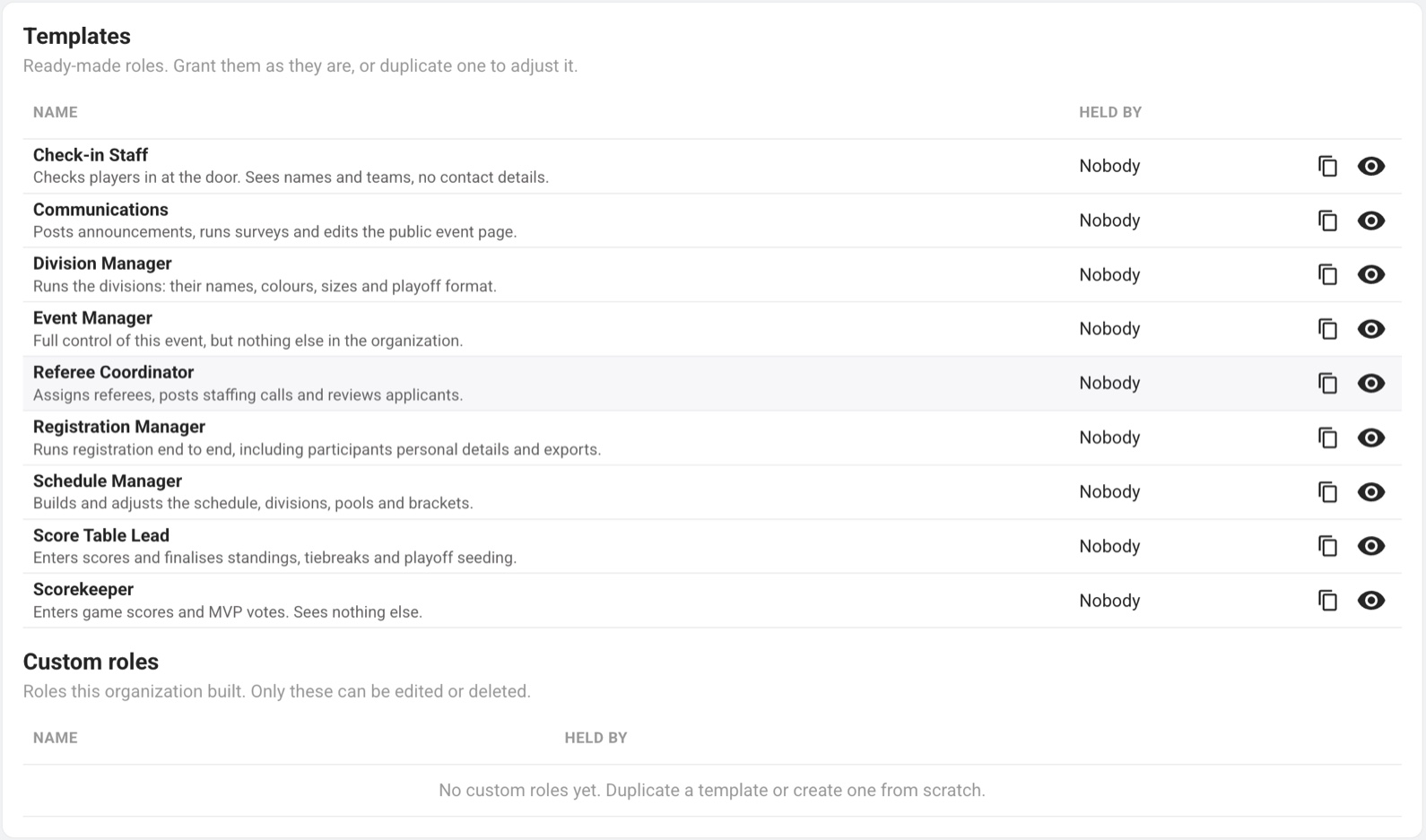View the Check-in Staff role details
The height and width of the screenshot is (840, 1426).
pyautogui.click(x=1370, y=166)
